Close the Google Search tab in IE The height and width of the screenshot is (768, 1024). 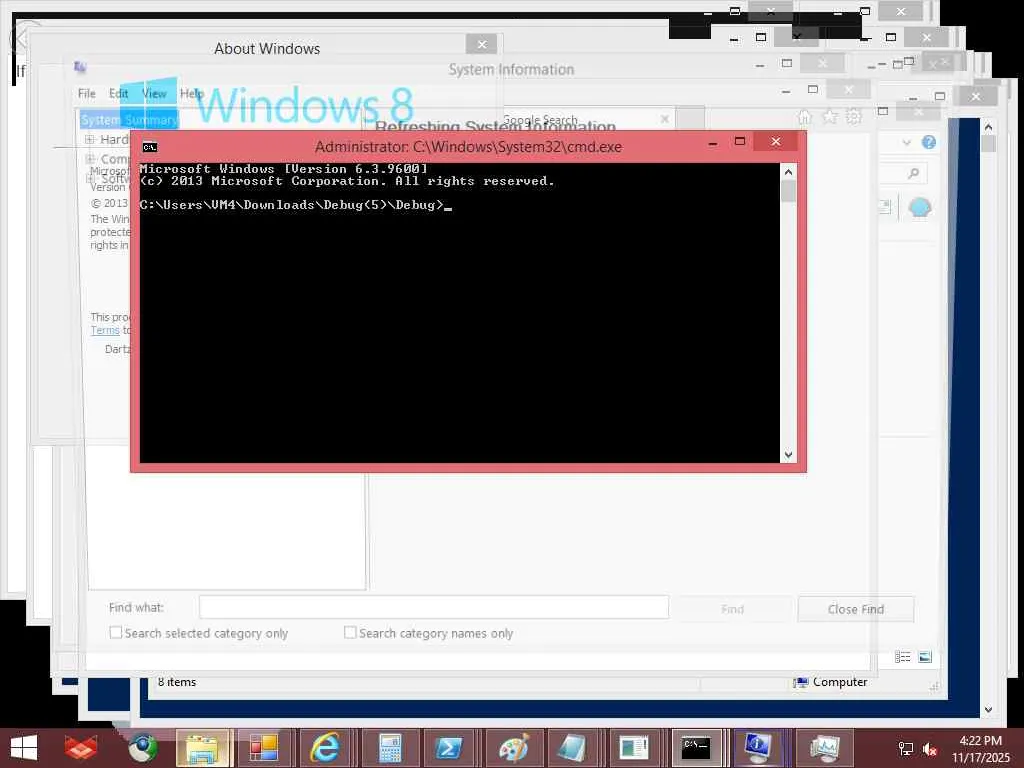[664, 119]
